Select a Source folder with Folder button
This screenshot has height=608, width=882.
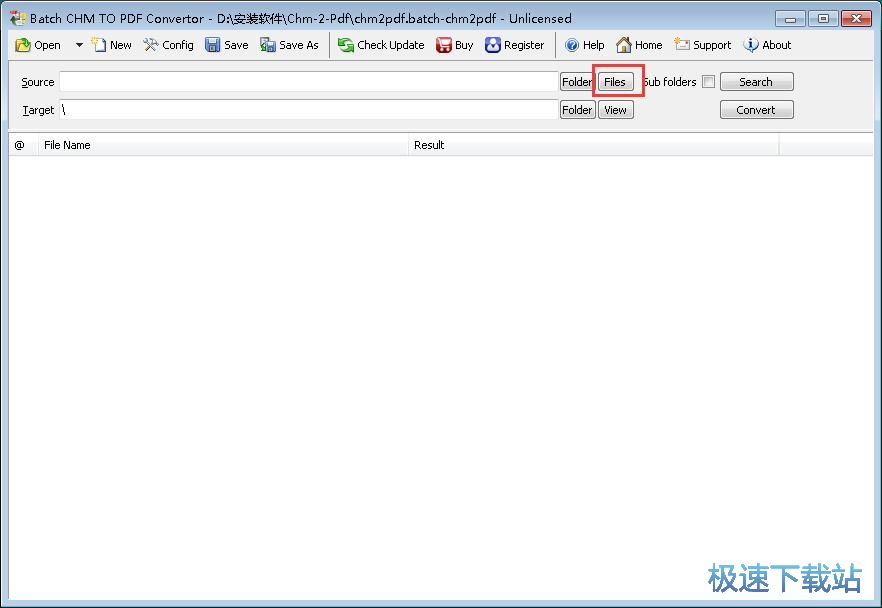coord(576,81)
